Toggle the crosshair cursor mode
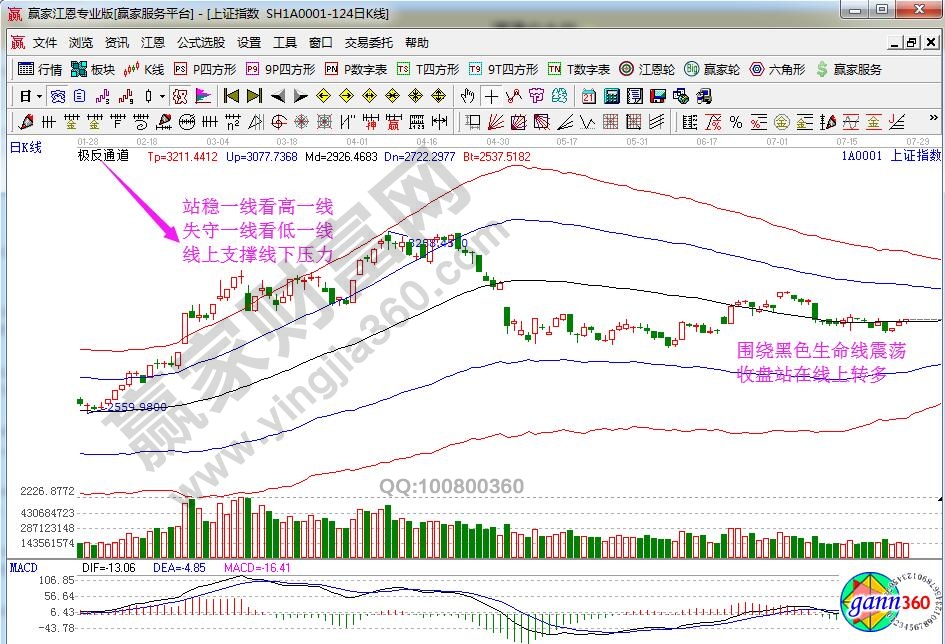This screenshot has height=644, width=945. click(x=491, y=96)
